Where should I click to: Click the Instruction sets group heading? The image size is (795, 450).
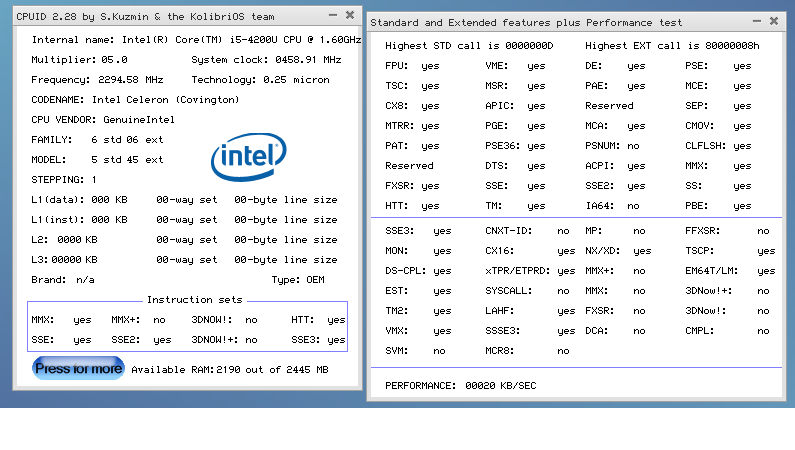tap(194, 300)
